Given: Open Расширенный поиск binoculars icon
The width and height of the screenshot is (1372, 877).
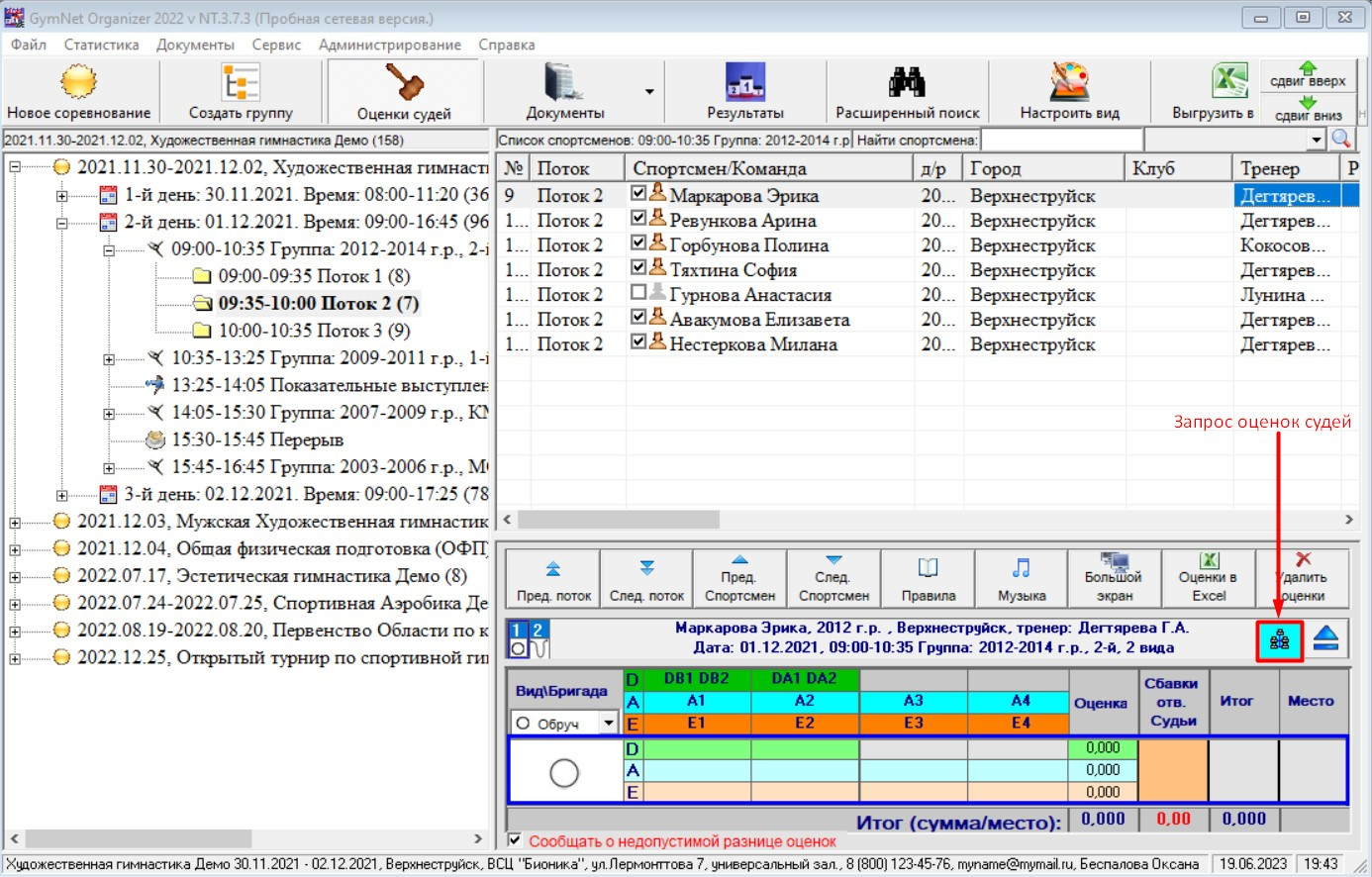Looking at the screenshot, I should 907,83.
